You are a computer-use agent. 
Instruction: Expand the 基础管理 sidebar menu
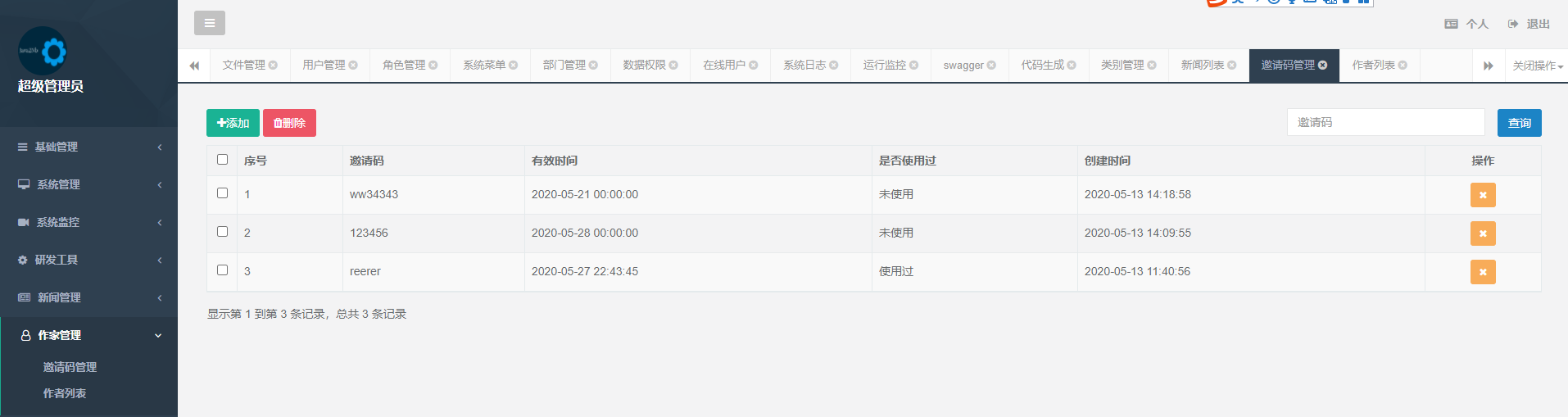coord(88,147)
